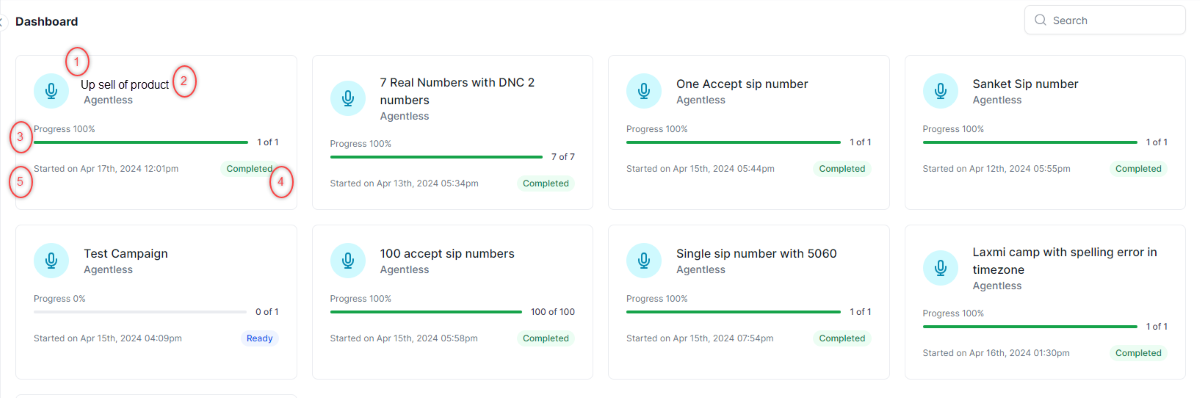Click microphone icon of Single sip number with 5060
1200x398 pixels.
click(x=644, y=261)
